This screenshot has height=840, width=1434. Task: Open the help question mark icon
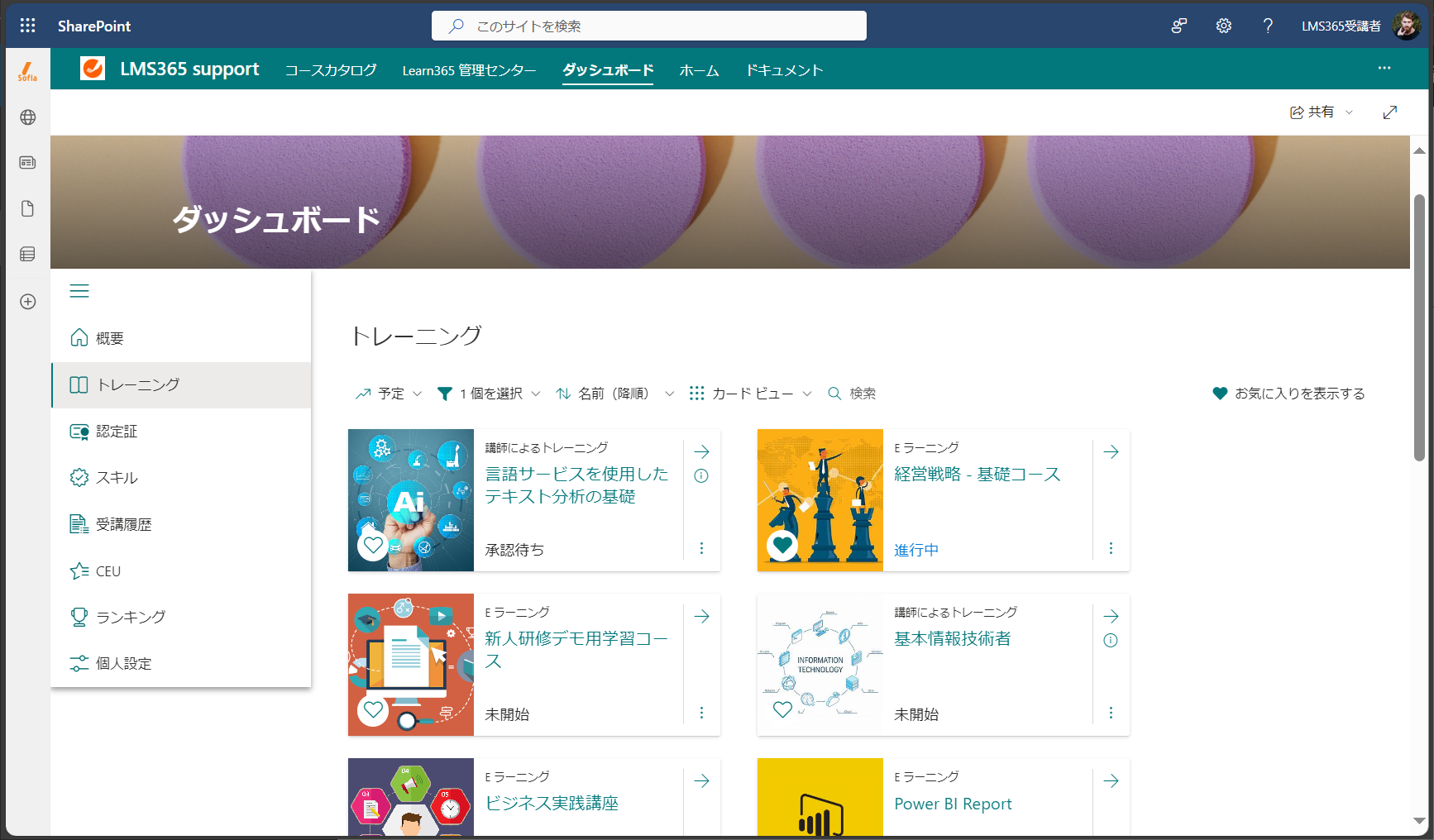point(1268,26)
